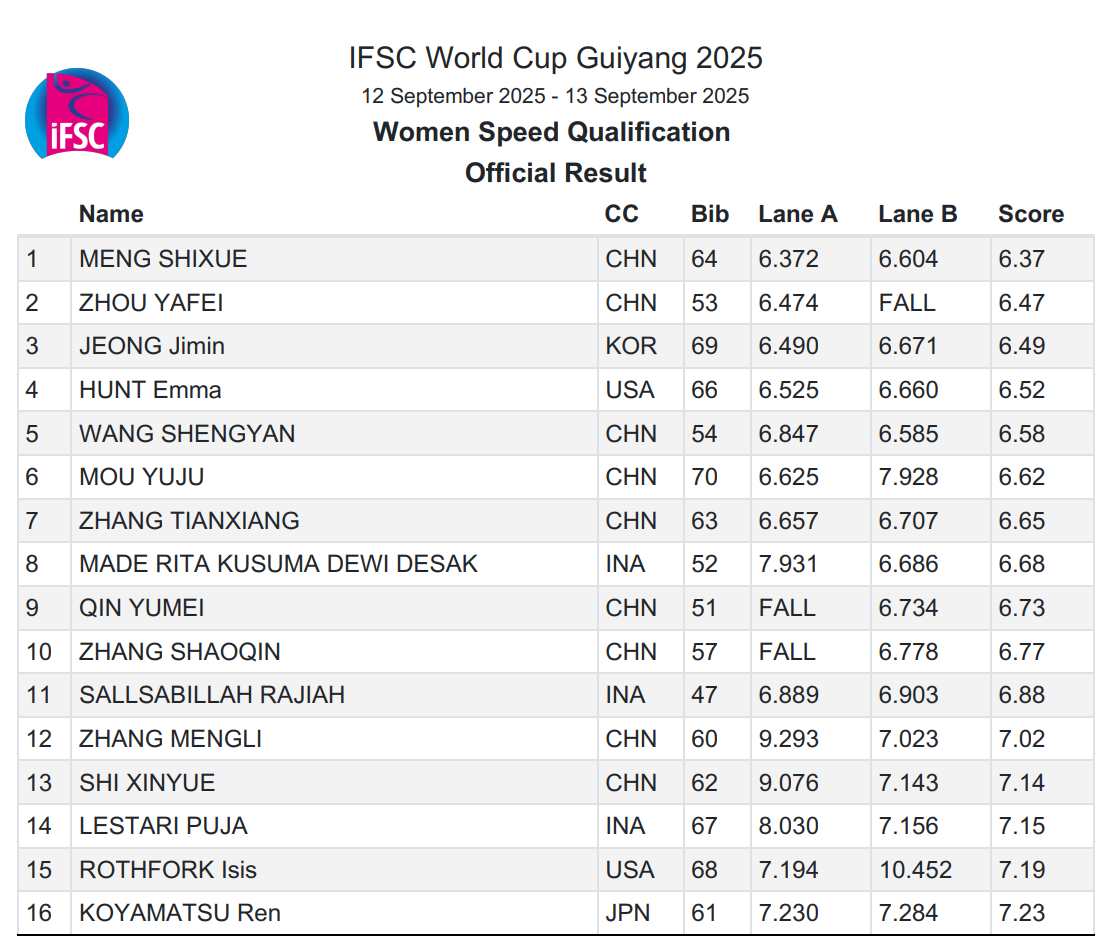
Task: Click the name KOYAMATSU Ren
Action: tap(180, 913)
